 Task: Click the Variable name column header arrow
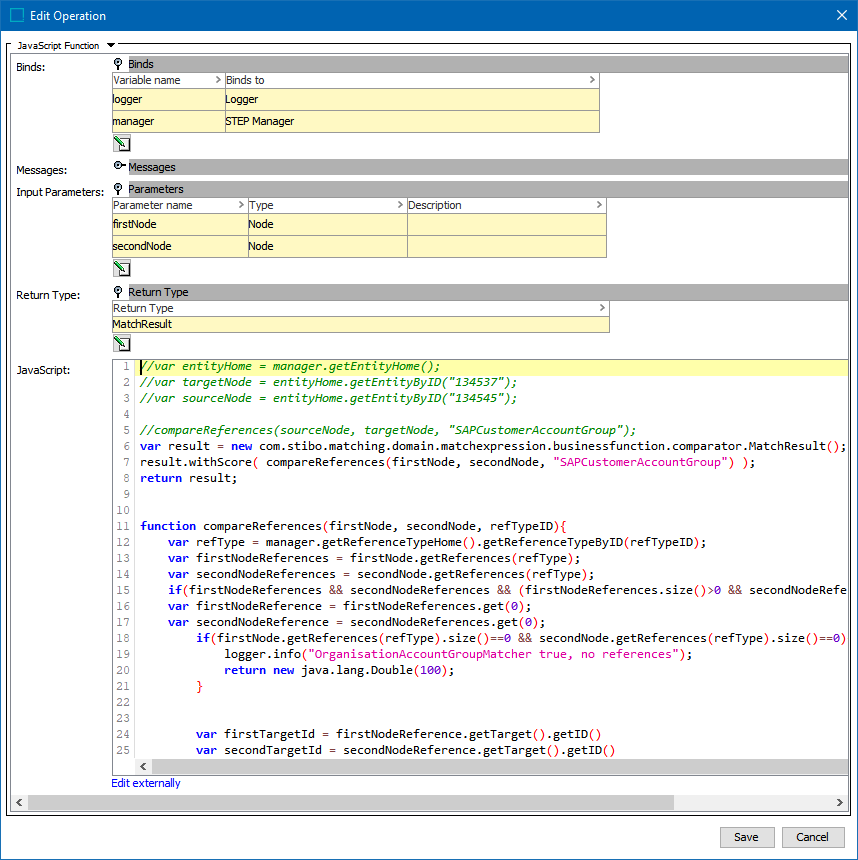218,80
